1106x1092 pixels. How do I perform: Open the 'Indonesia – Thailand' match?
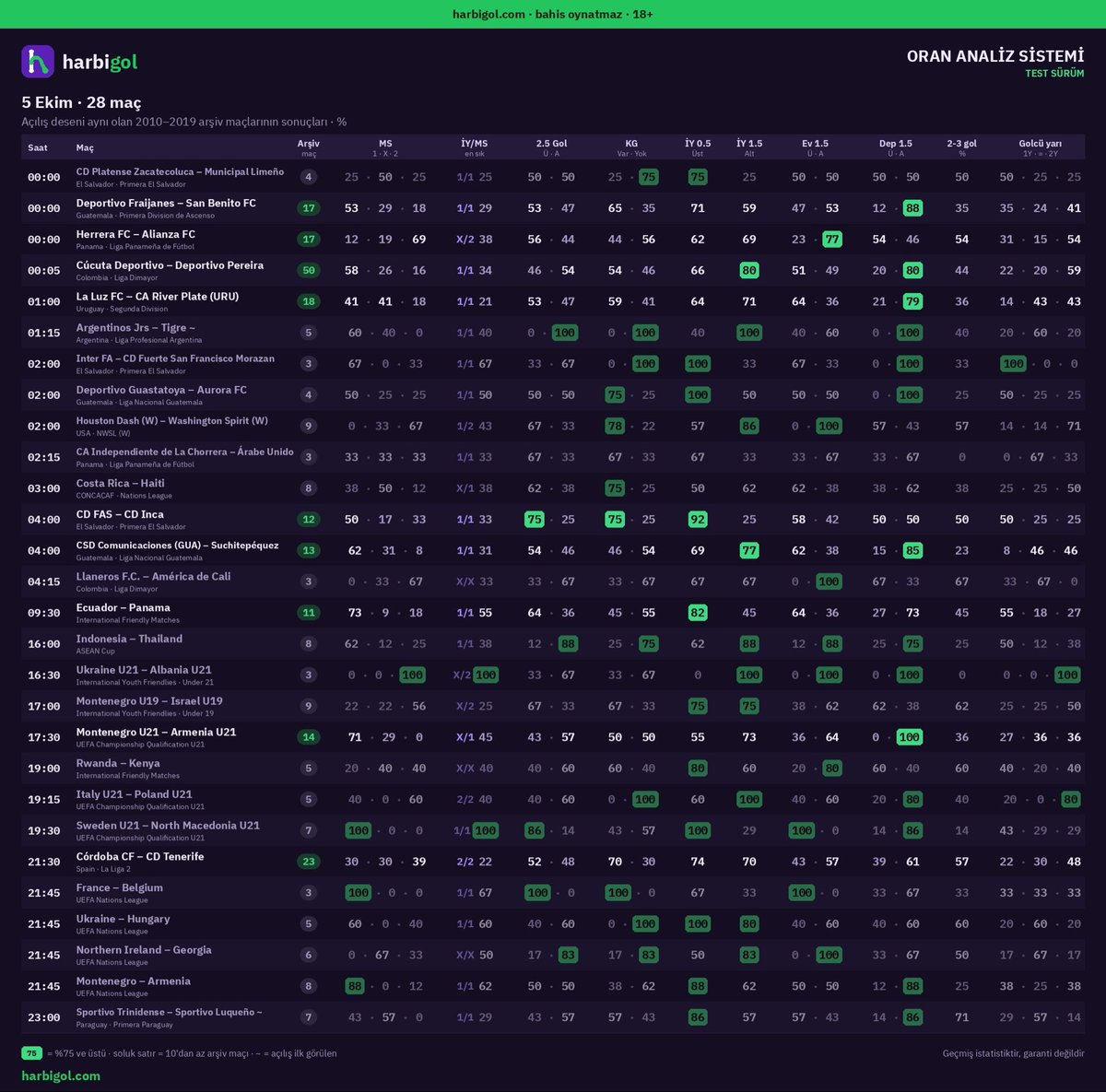(x=129, y=640)
